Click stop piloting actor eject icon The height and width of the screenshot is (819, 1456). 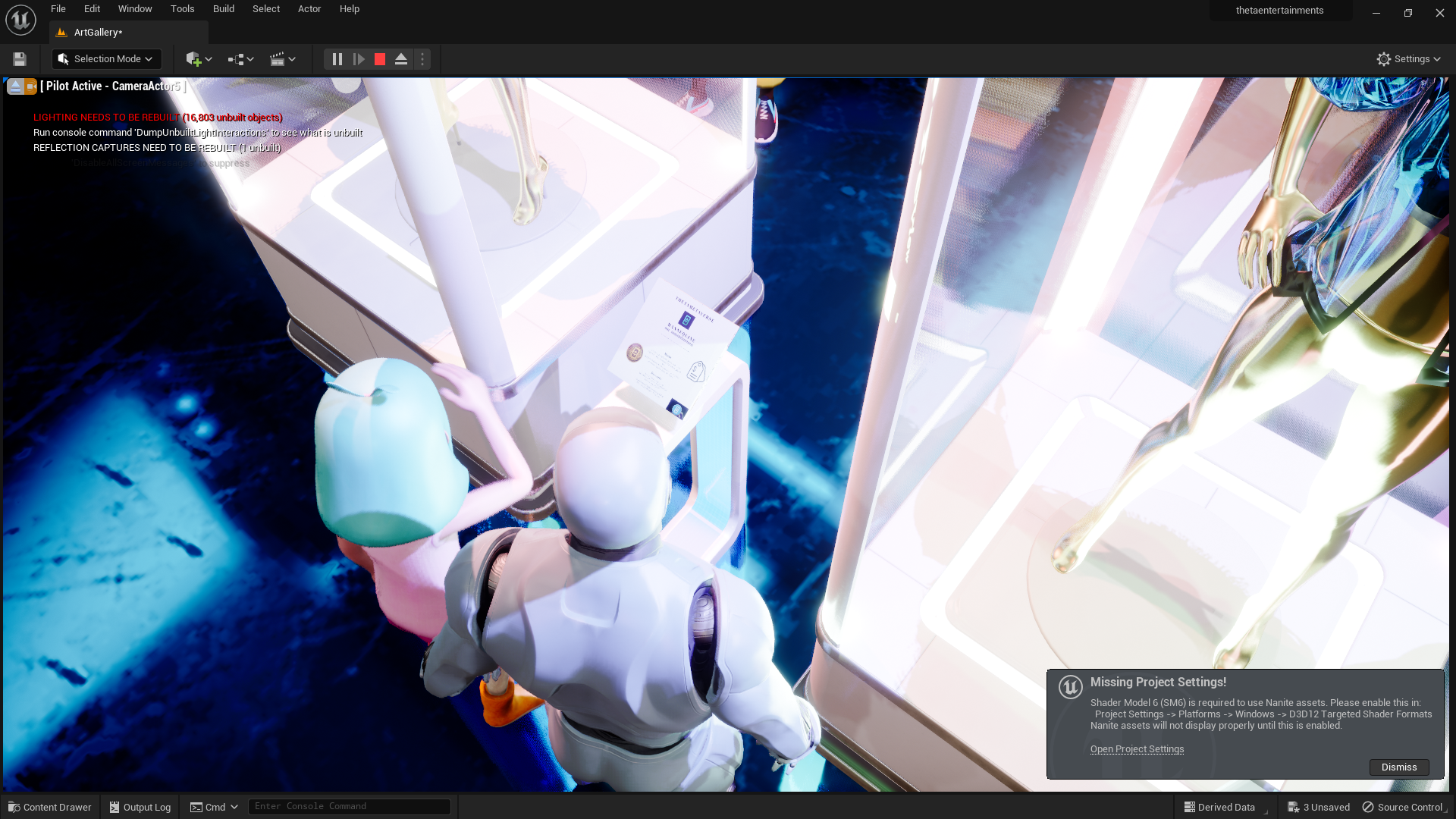pos(15,86)
